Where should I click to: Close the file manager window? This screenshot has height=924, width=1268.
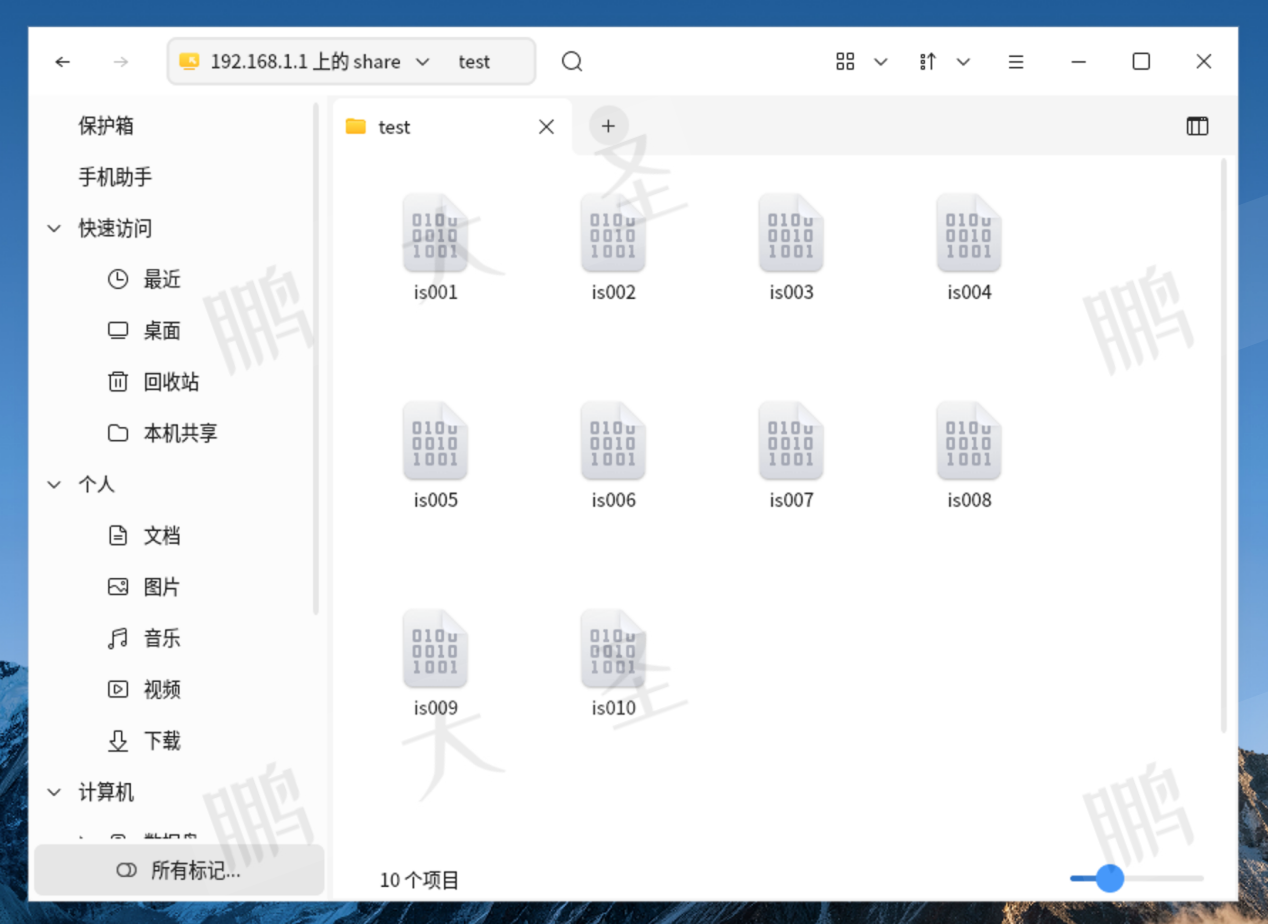click(x=1204, y=62)
